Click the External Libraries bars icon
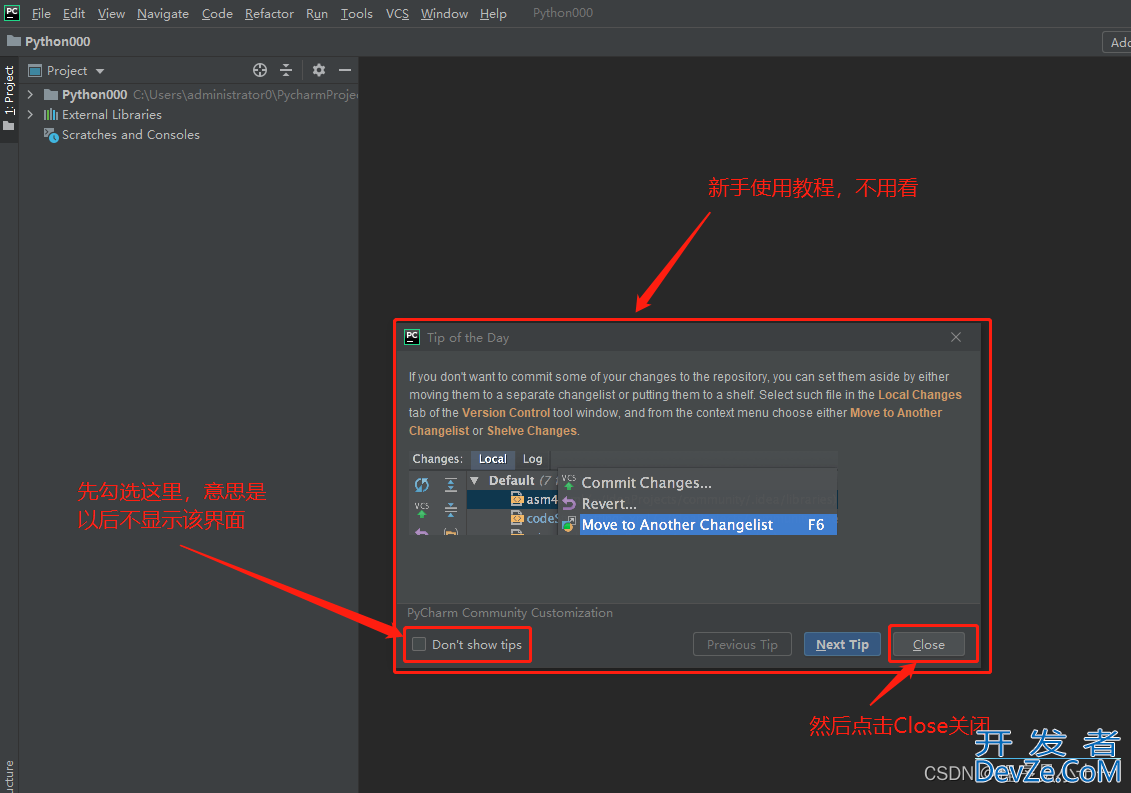This screenshot has width=1131, height=793. (x=50, y=115)
